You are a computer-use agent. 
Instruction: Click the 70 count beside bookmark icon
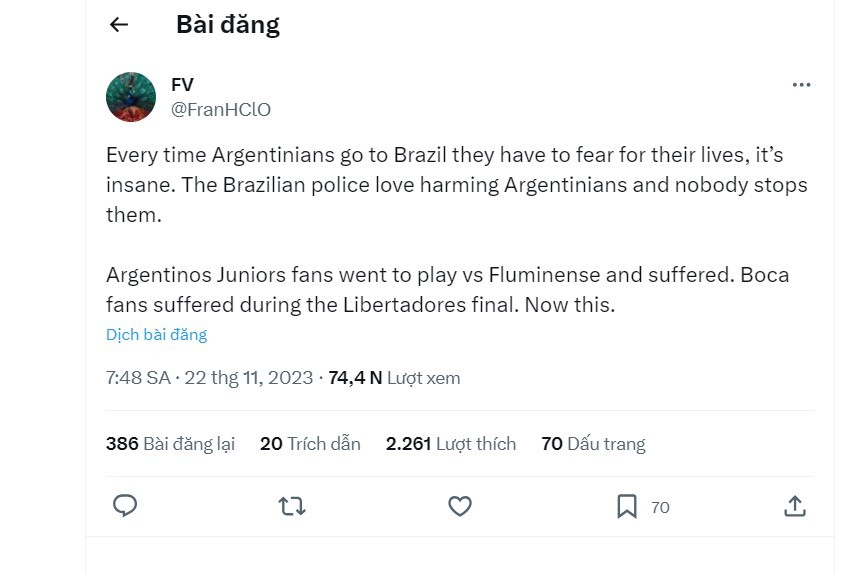tap(660, 507)
